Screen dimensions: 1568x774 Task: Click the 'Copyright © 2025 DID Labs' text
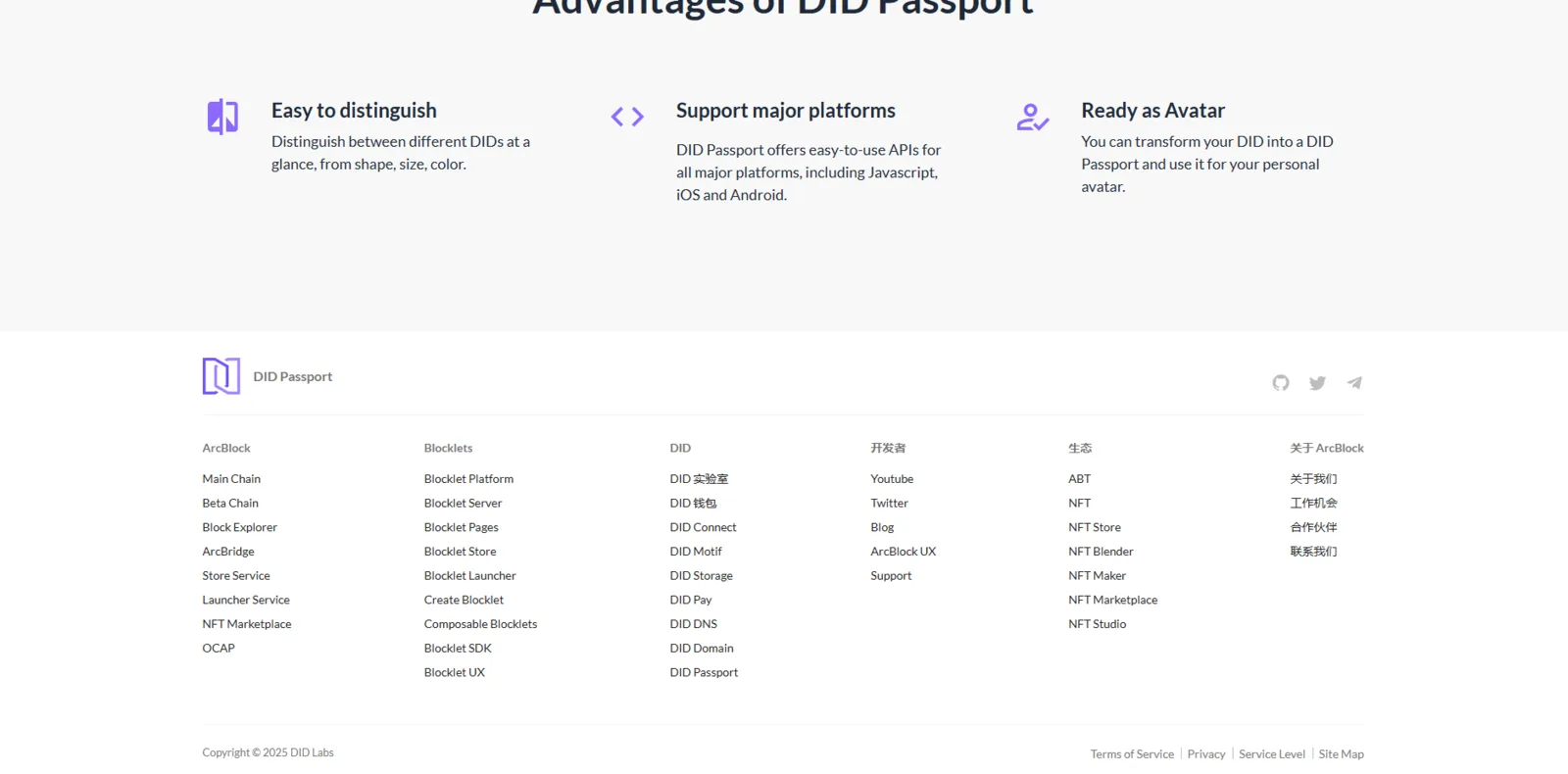point(268,753)
